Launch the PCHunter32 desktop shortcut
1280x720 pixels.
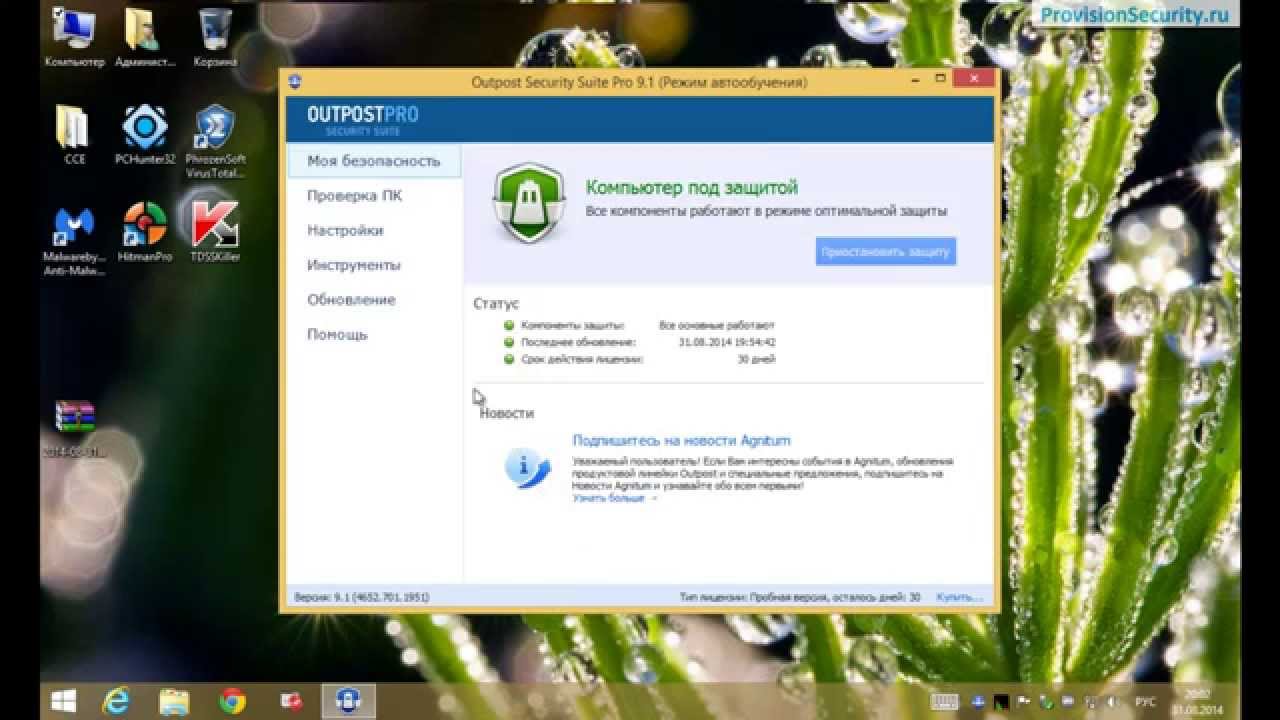145,135
